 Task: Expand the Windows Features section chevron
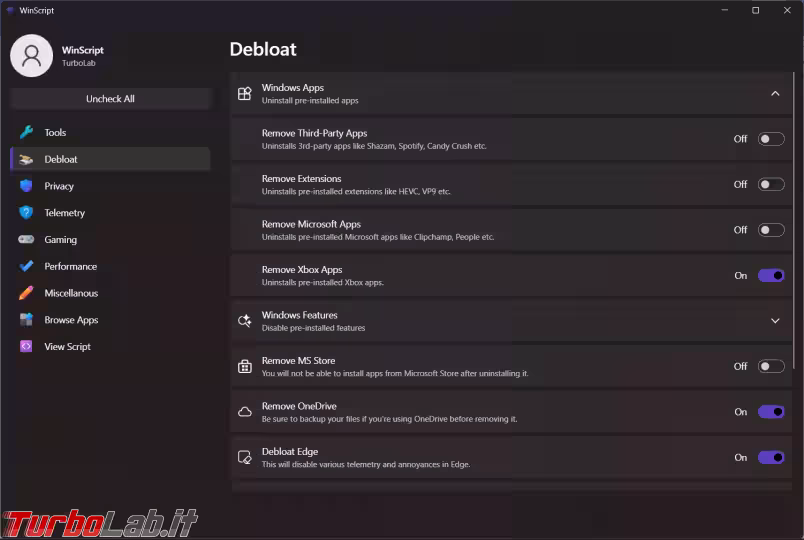pyautogui.click(x=775, y=321)
